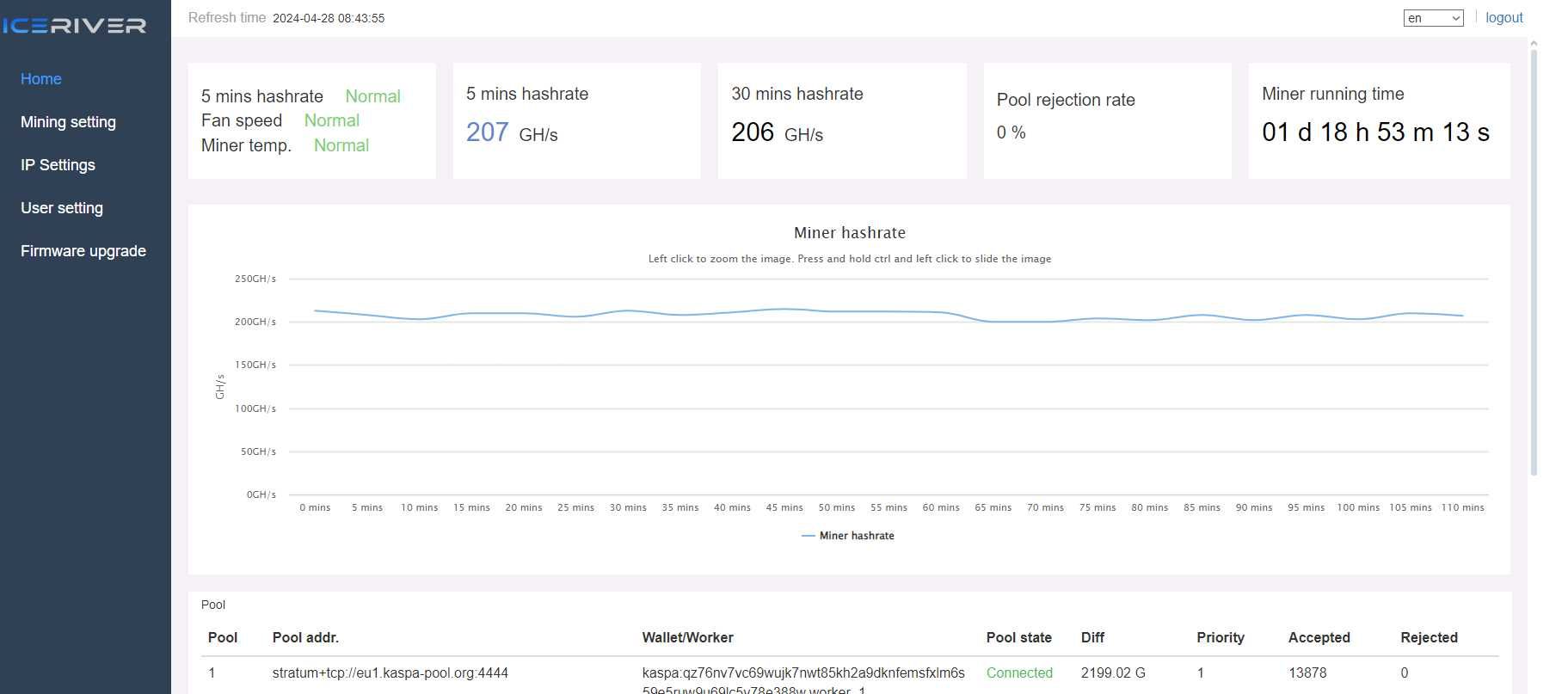Click the 60 mins axis label

[x=941, y=507]
